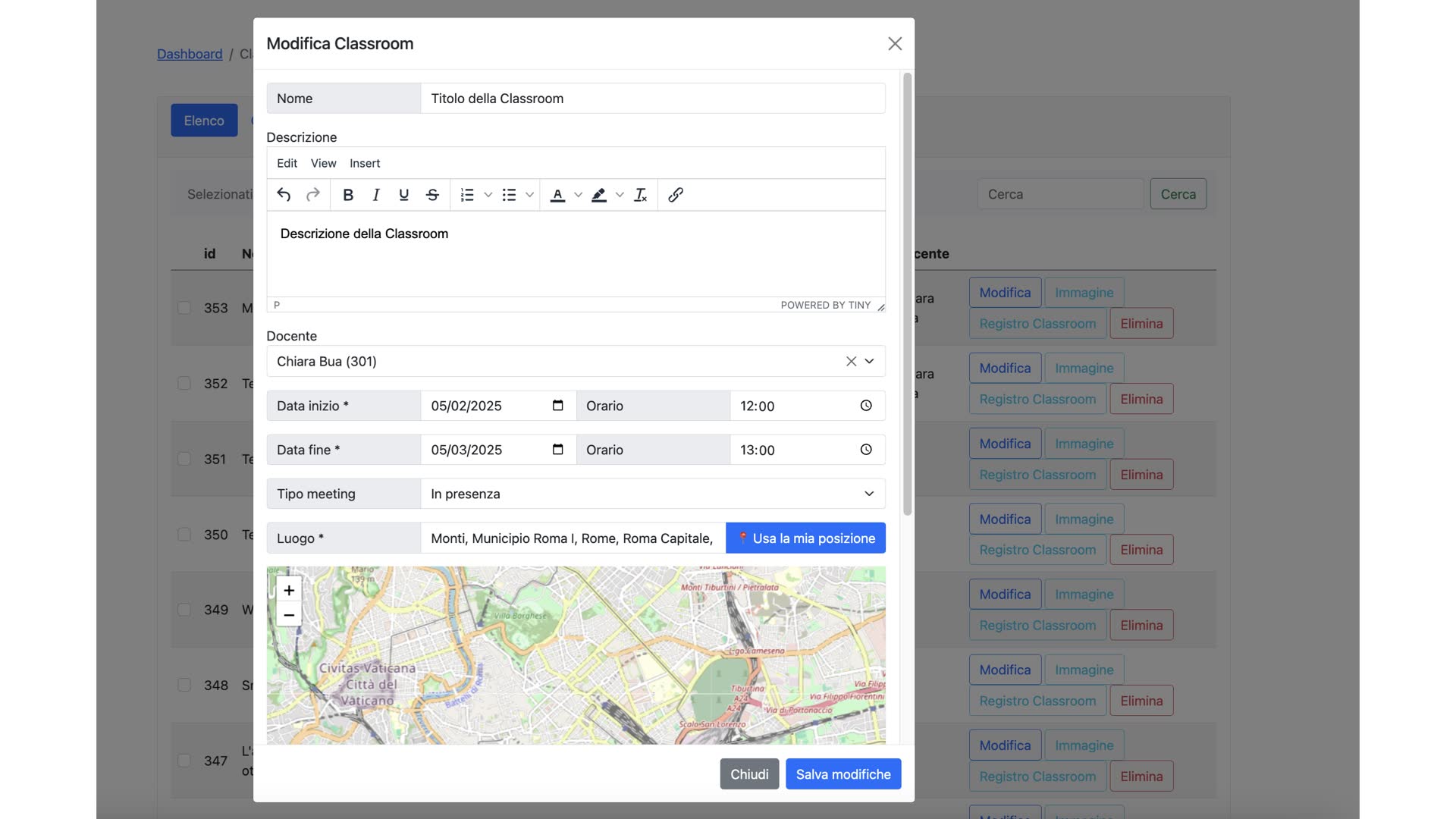Expand numbered list style options arrow
This screenshot has width=1456, height=819.
click(488, 195)
